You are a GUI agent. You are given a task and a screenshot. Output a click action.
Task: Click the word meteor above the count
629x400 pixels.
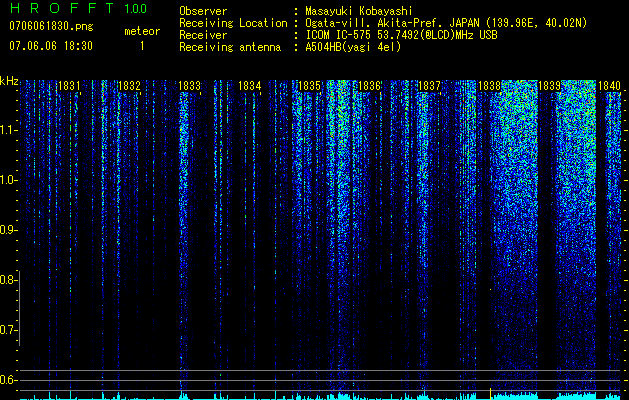point(142,31)
